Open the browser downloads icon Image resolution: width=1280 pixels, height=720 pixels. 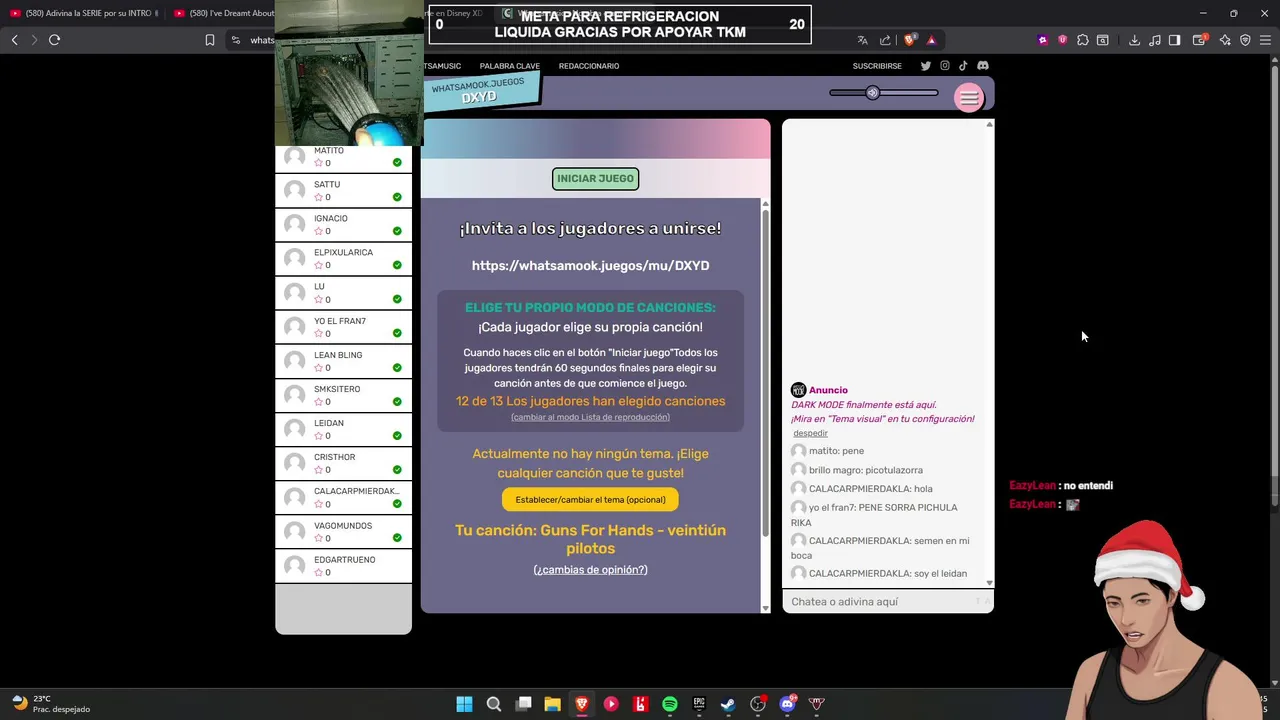tap(1134, 40)
